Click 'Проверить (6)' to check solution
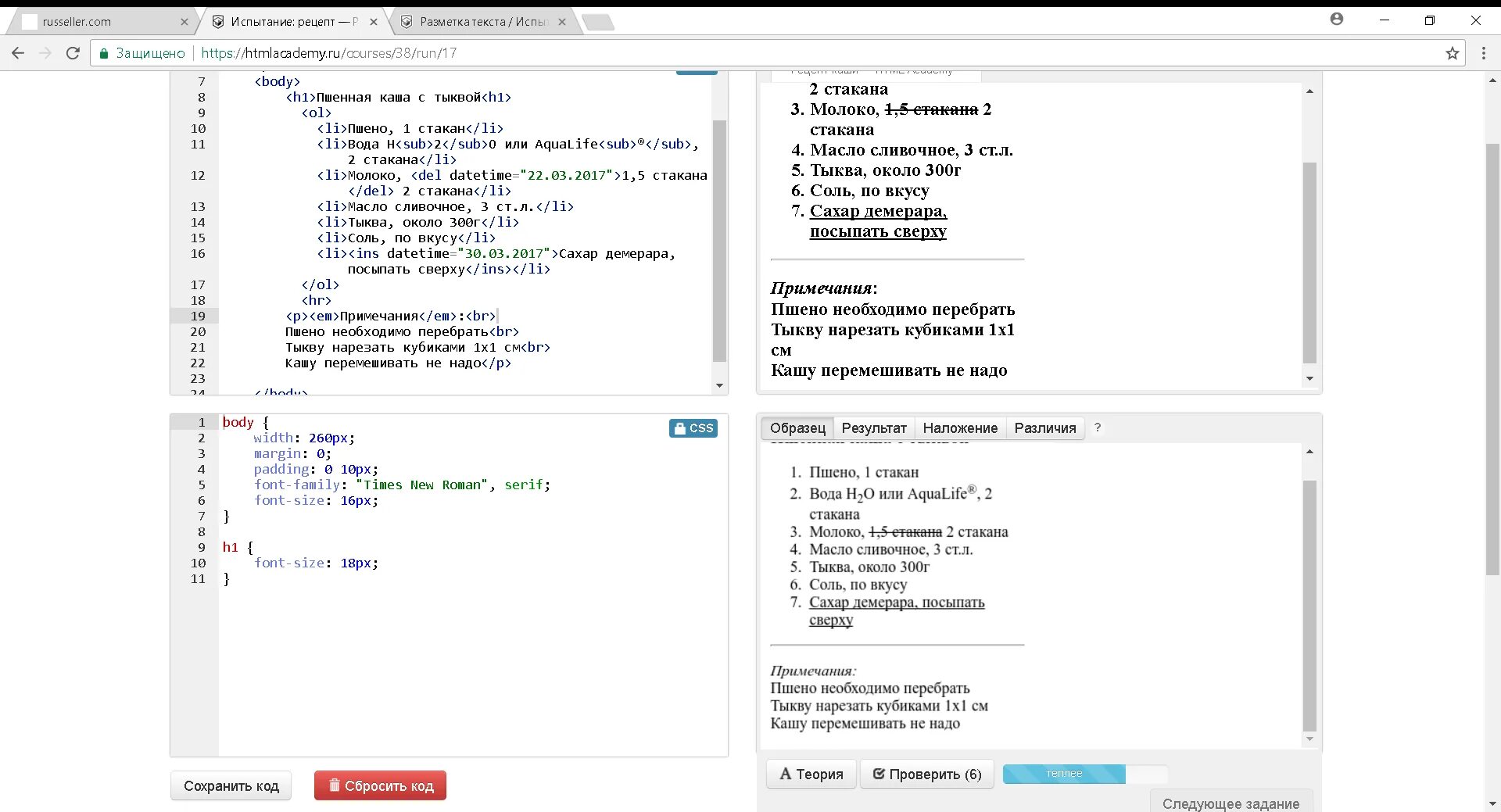1501x812 pixels. coord(927,774)
